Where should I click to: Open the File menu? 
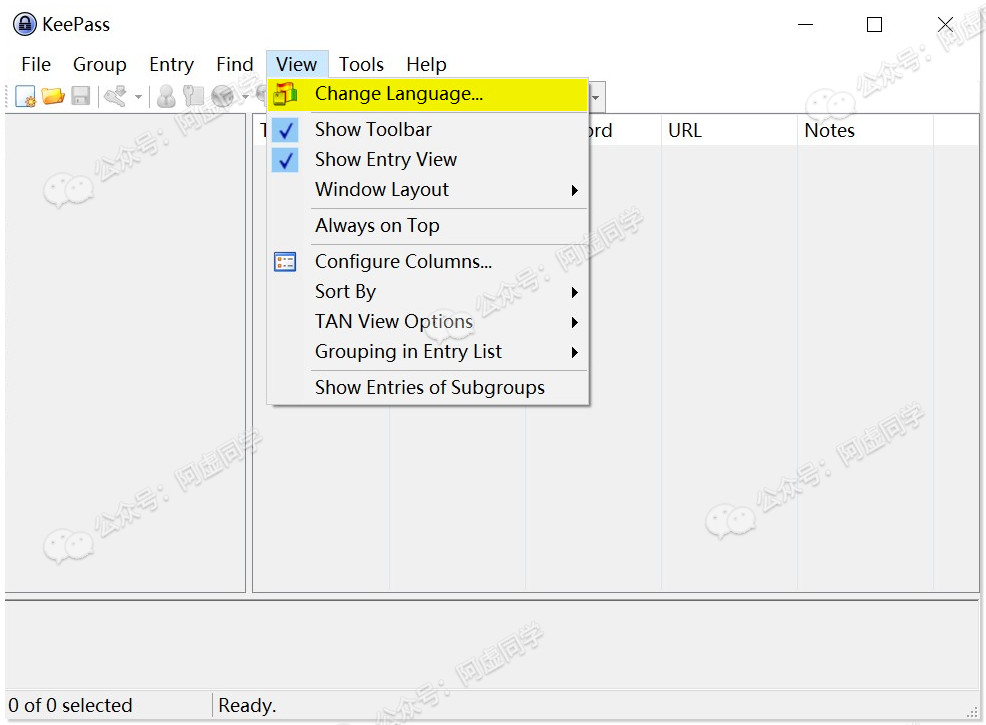(36, 65)
